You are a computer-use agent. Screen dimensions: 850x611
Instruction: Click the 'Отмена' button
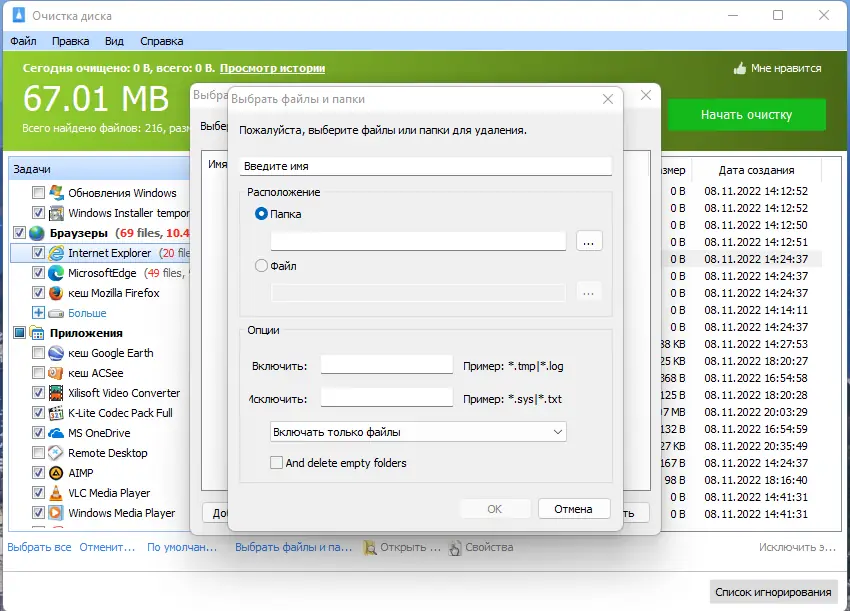[x=574, y=509]
